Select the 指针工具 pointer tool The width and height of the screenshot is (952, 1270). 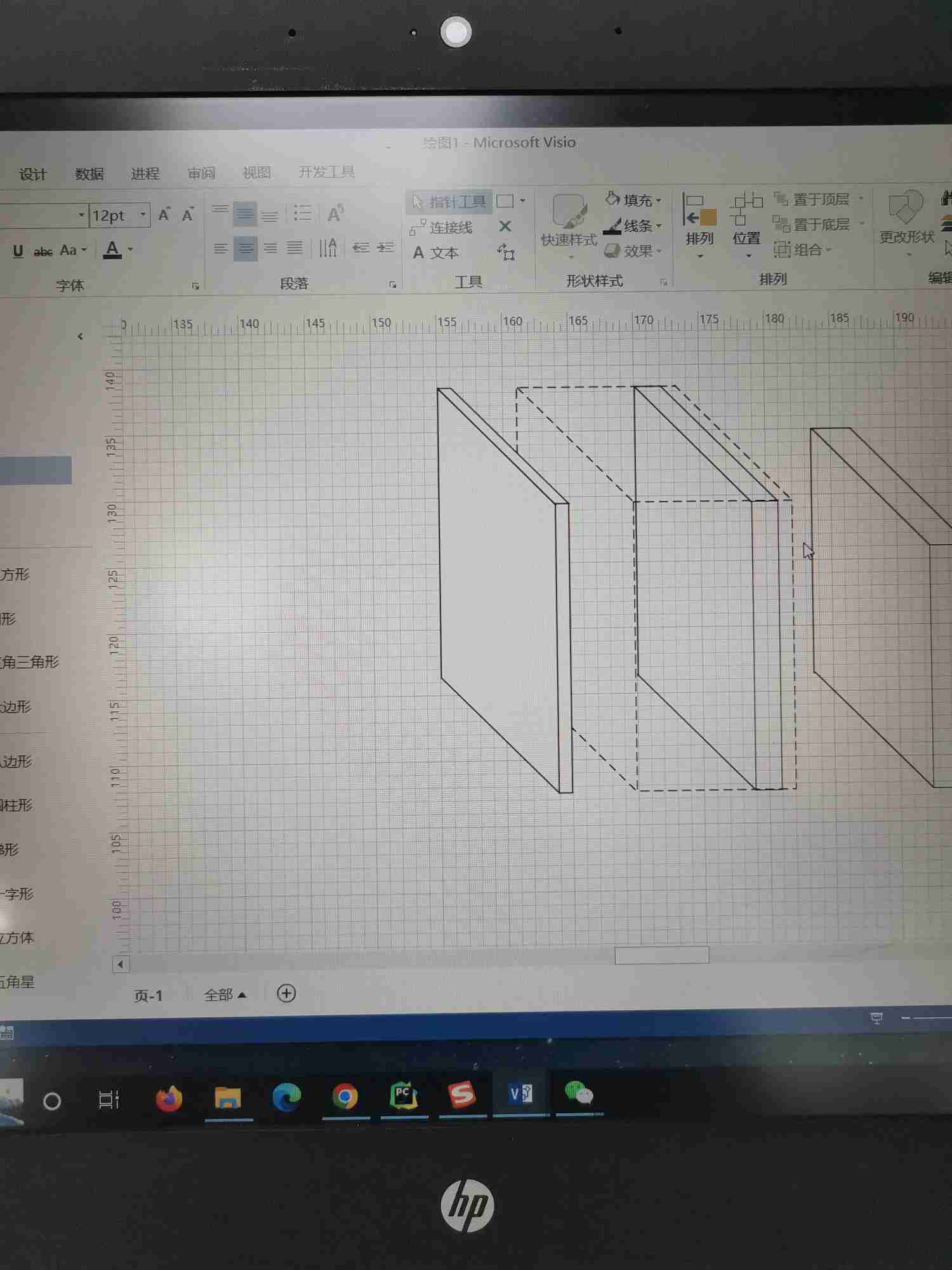[449, 202]
